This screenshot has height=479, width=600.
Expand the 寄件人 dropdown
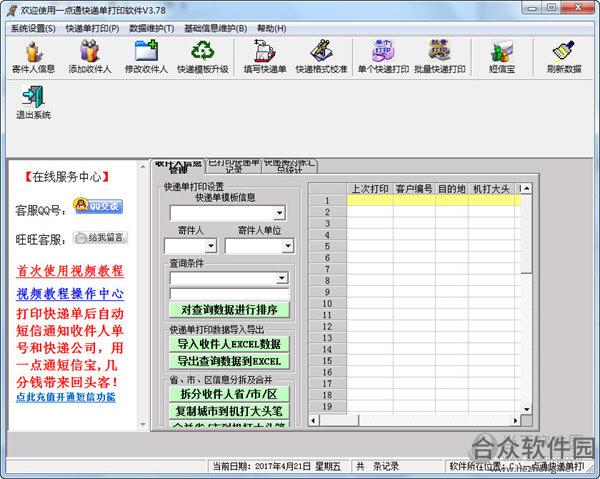211,246
